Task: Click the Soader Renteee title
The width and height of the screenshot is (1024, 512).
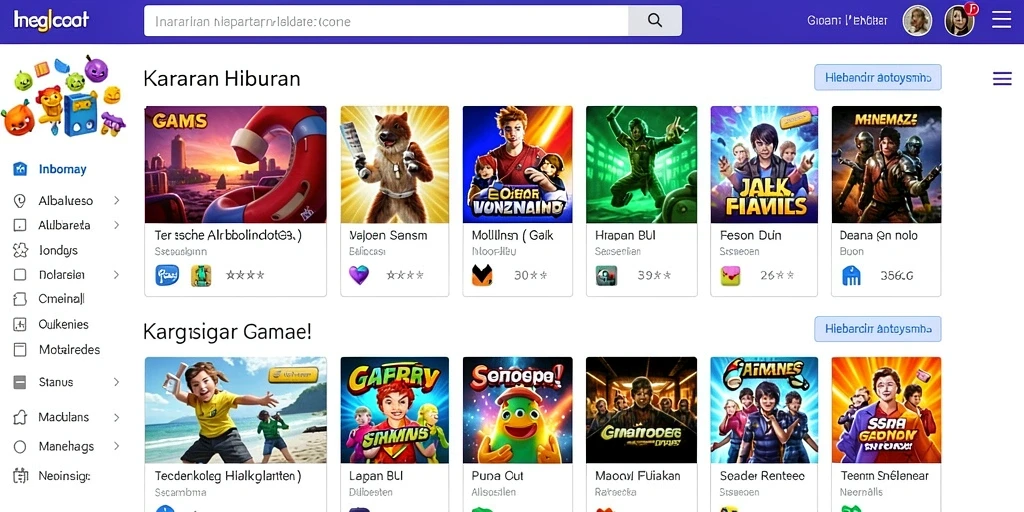Action: (762, 476)
